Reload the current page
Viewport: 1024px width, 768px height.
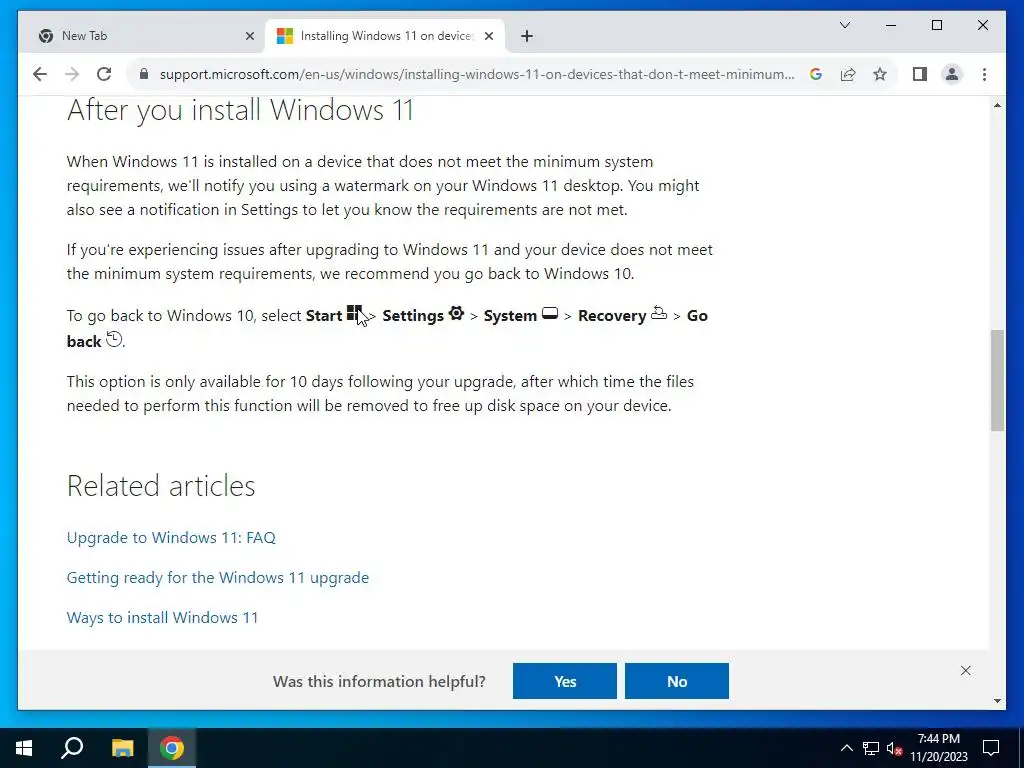pyautogui.click(x=104, y=74)
